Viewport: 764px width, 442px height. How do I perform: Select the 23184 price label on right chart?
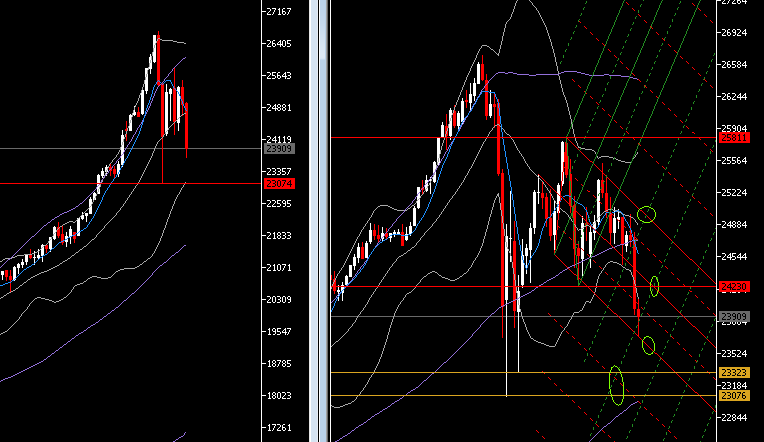click(x=734, y=385)
